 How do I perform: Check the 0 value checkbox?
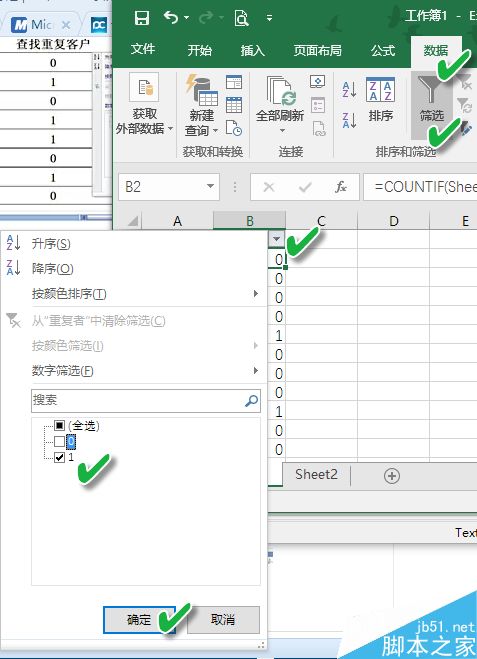(x=59, y=441)
